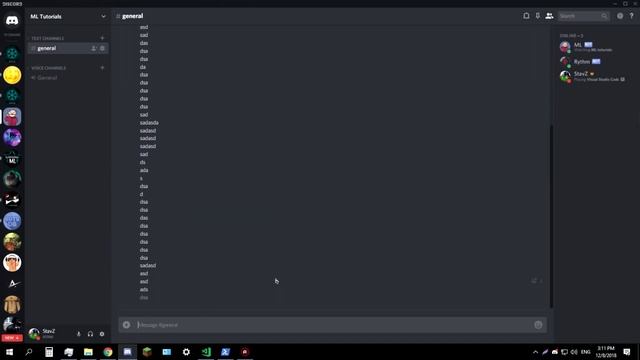Screen dimensions: 640x360
Task: Toggle microphone mute
Action: pyautogui.click(x=79, y=334)
